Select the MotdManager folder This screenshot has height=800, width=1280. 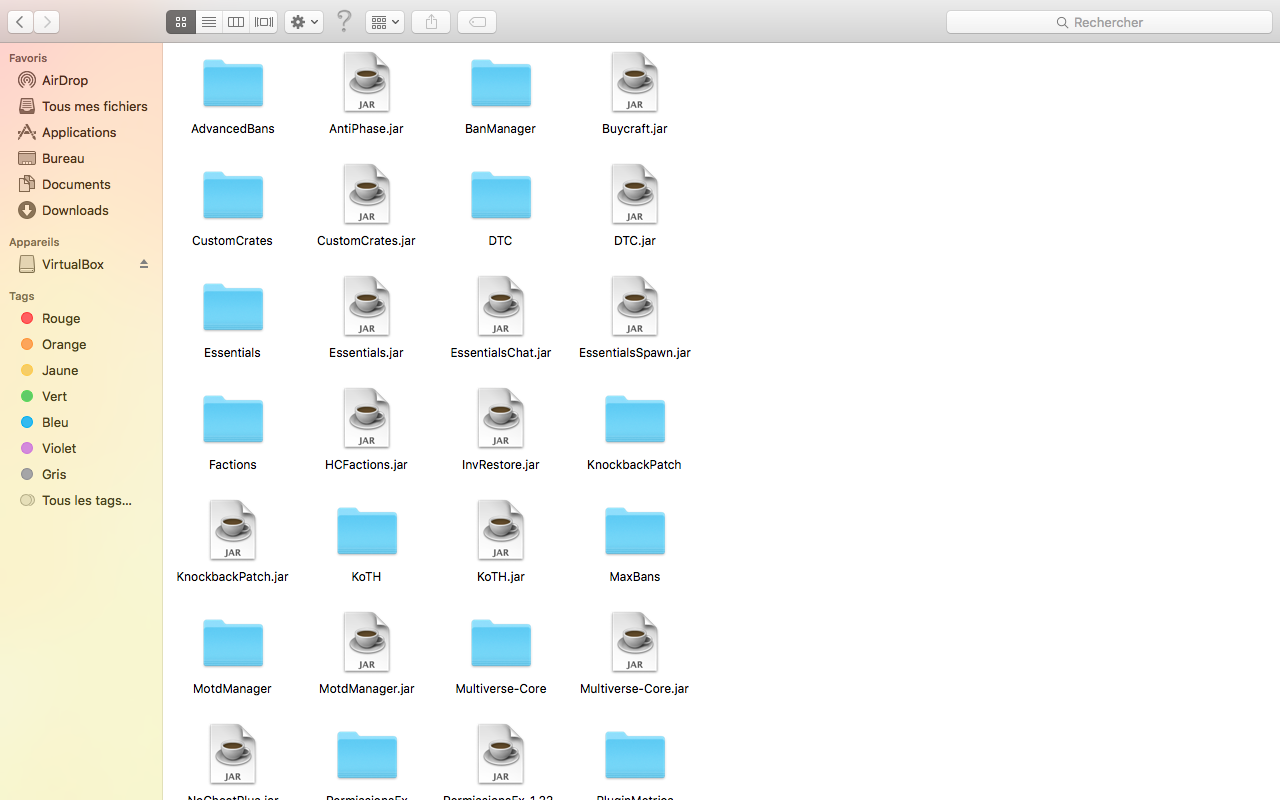[x=233, y=655]
